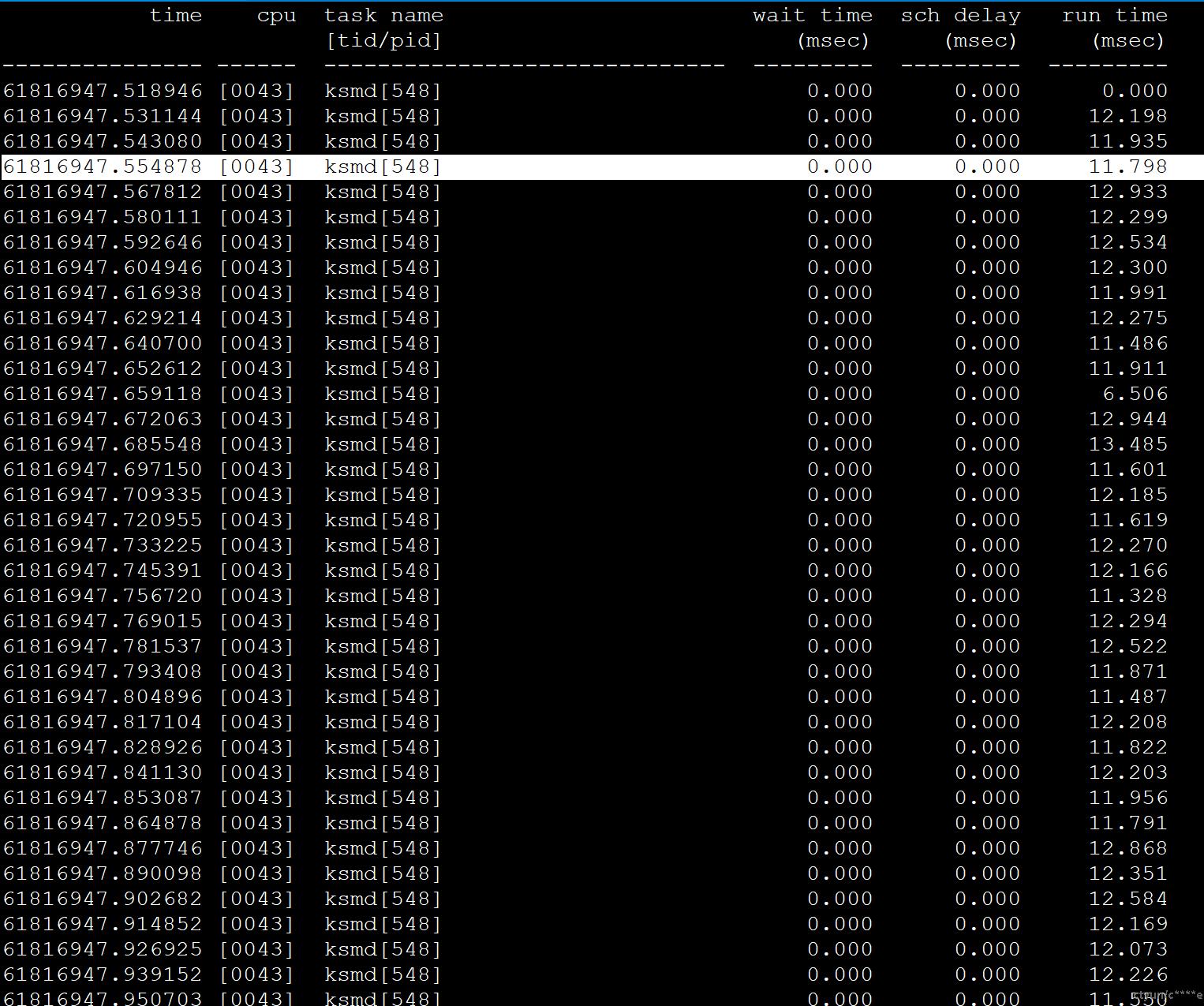Image resolution: width=1204 pixels, height=1006 pixels.
Task: Click the run time value 11.911
Action: pos(1128,368)
